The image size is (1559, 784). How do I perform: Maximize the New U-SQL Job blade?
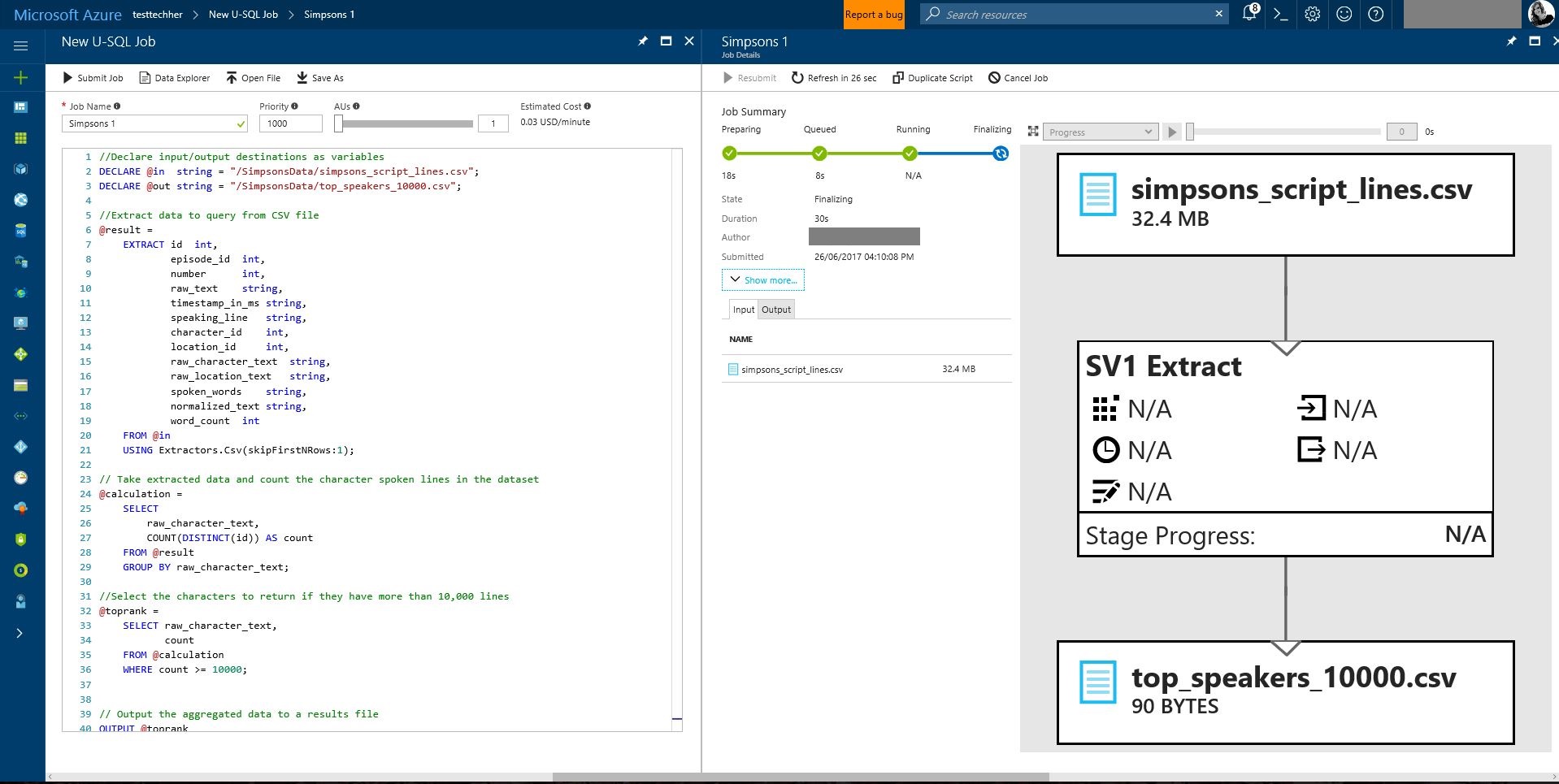pyautogui.click(x=666, y=41)
